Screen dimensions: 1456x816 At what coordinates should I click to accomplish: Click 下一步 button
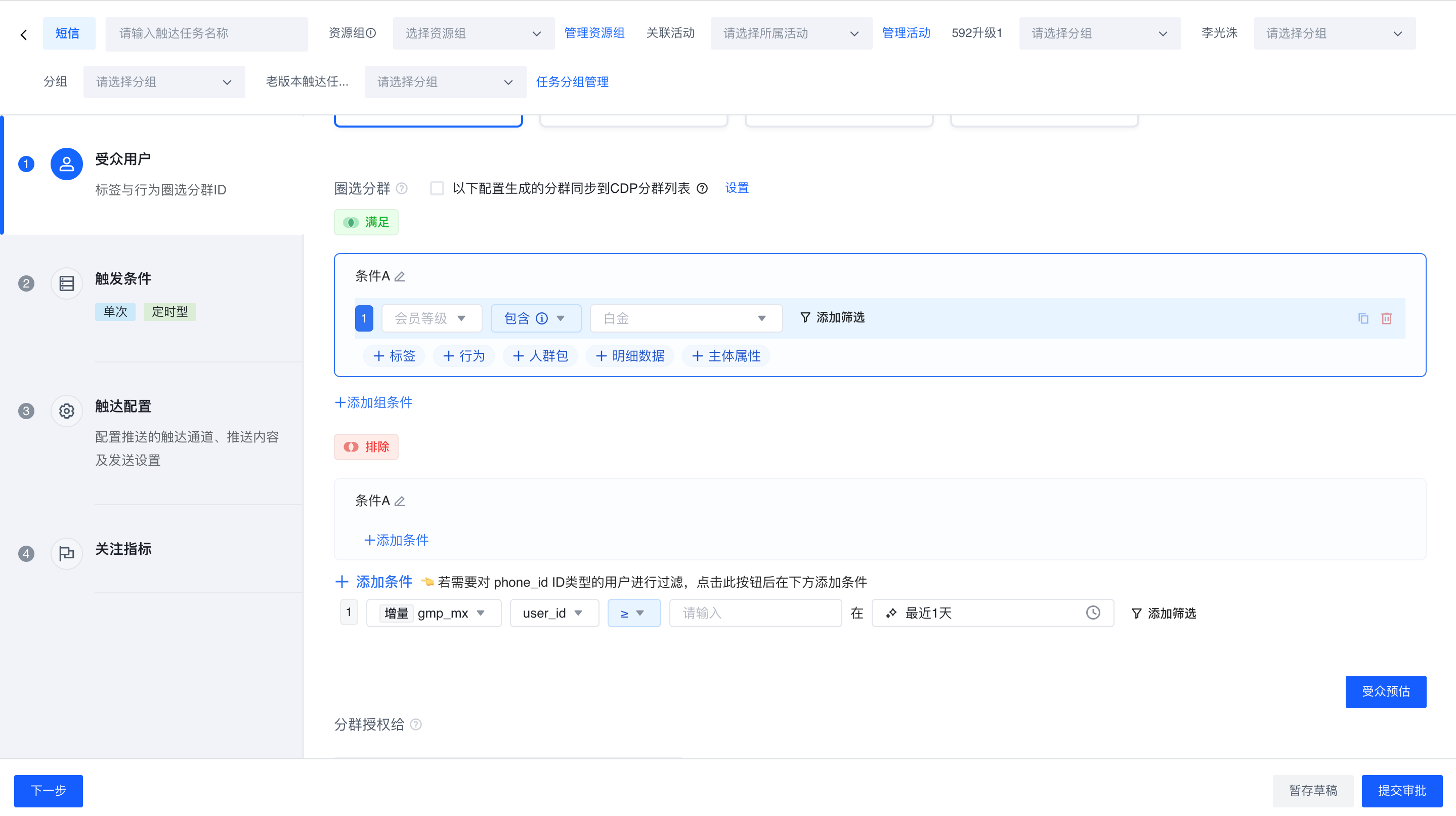click(49, 791)
